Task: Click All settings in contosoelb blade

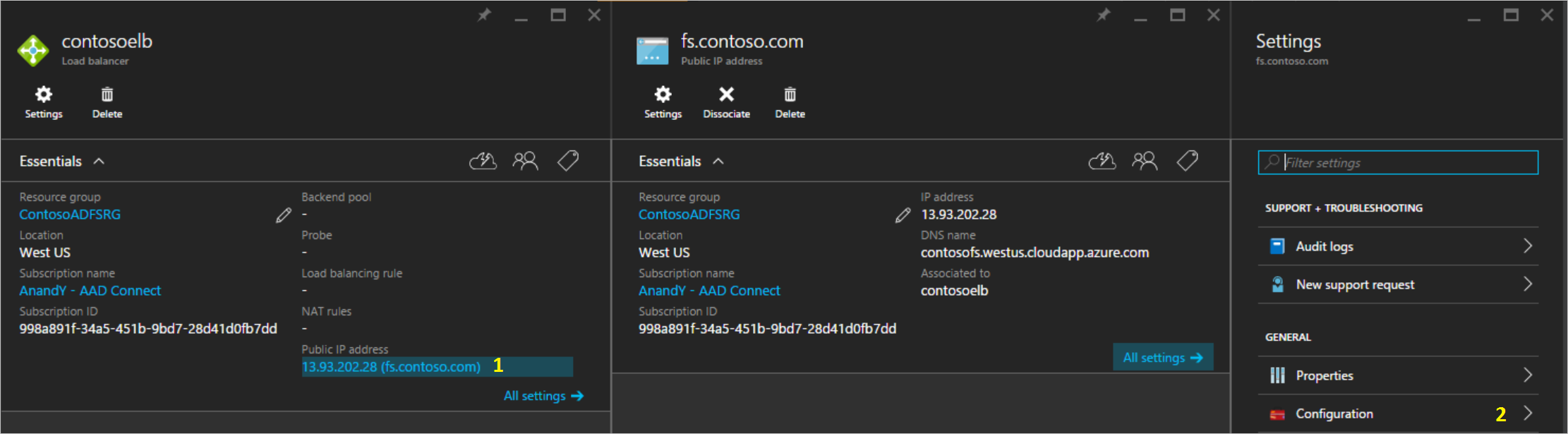Action: (x=543, y=396)
